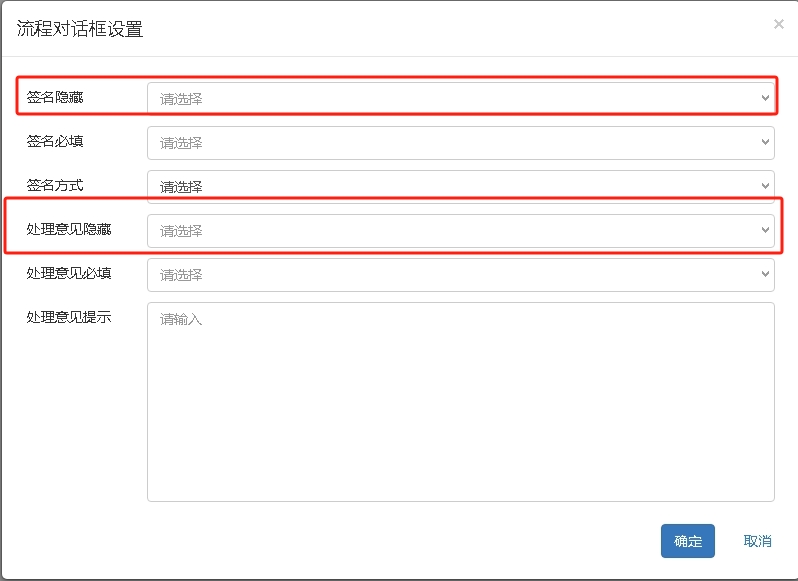Cancel with the 取消 link

[757, 541]
